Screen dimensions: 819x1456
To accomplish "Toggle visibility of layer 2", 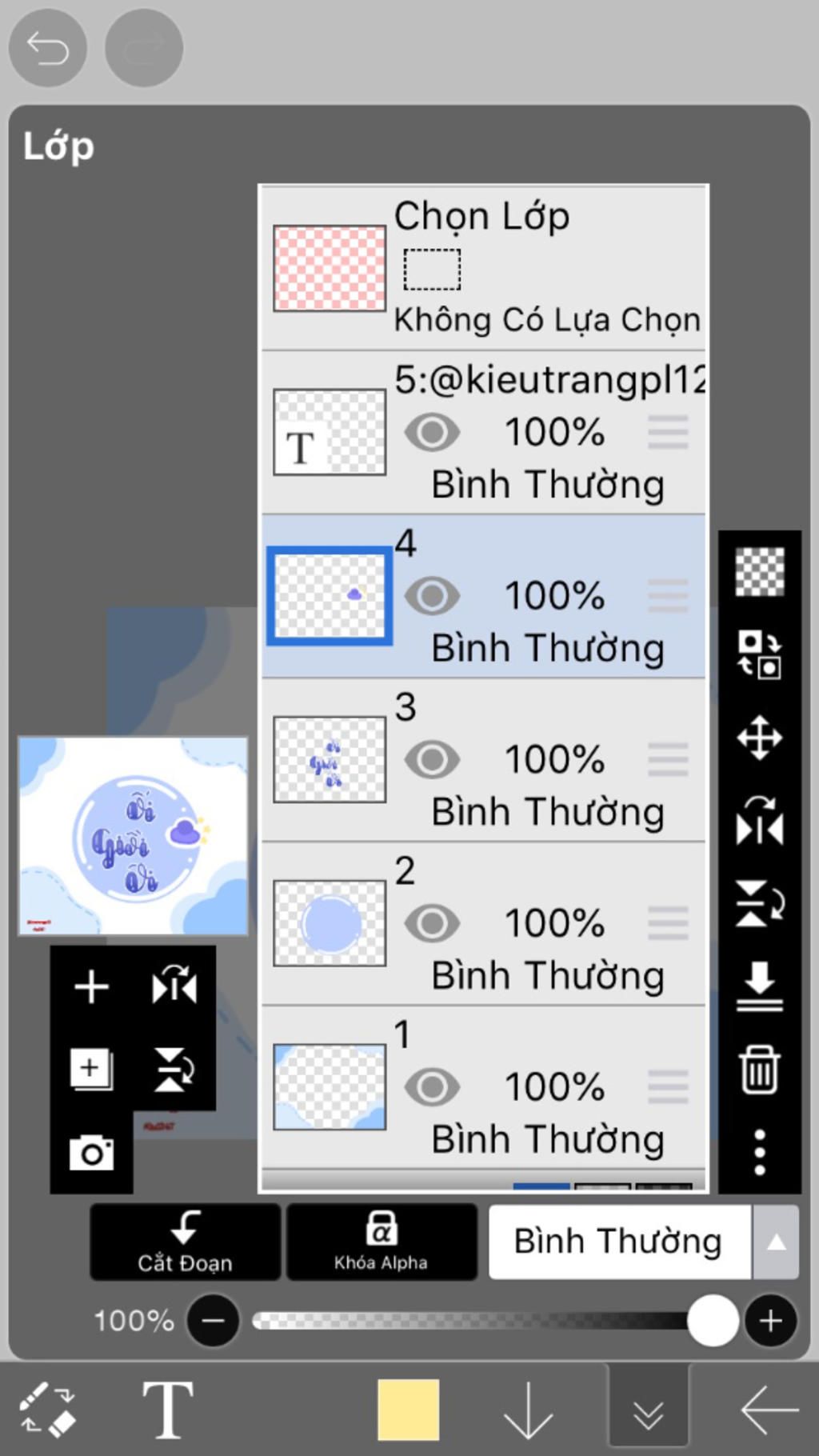I will (432, 923).
